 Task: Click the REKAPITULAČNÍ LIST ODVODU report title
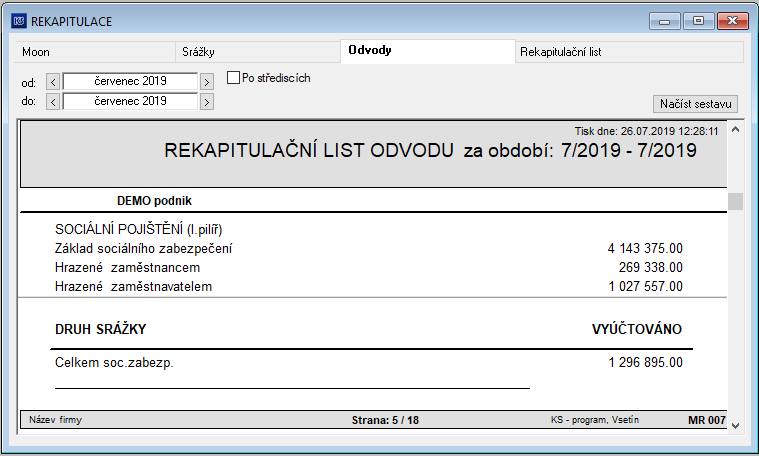point(309,151)
